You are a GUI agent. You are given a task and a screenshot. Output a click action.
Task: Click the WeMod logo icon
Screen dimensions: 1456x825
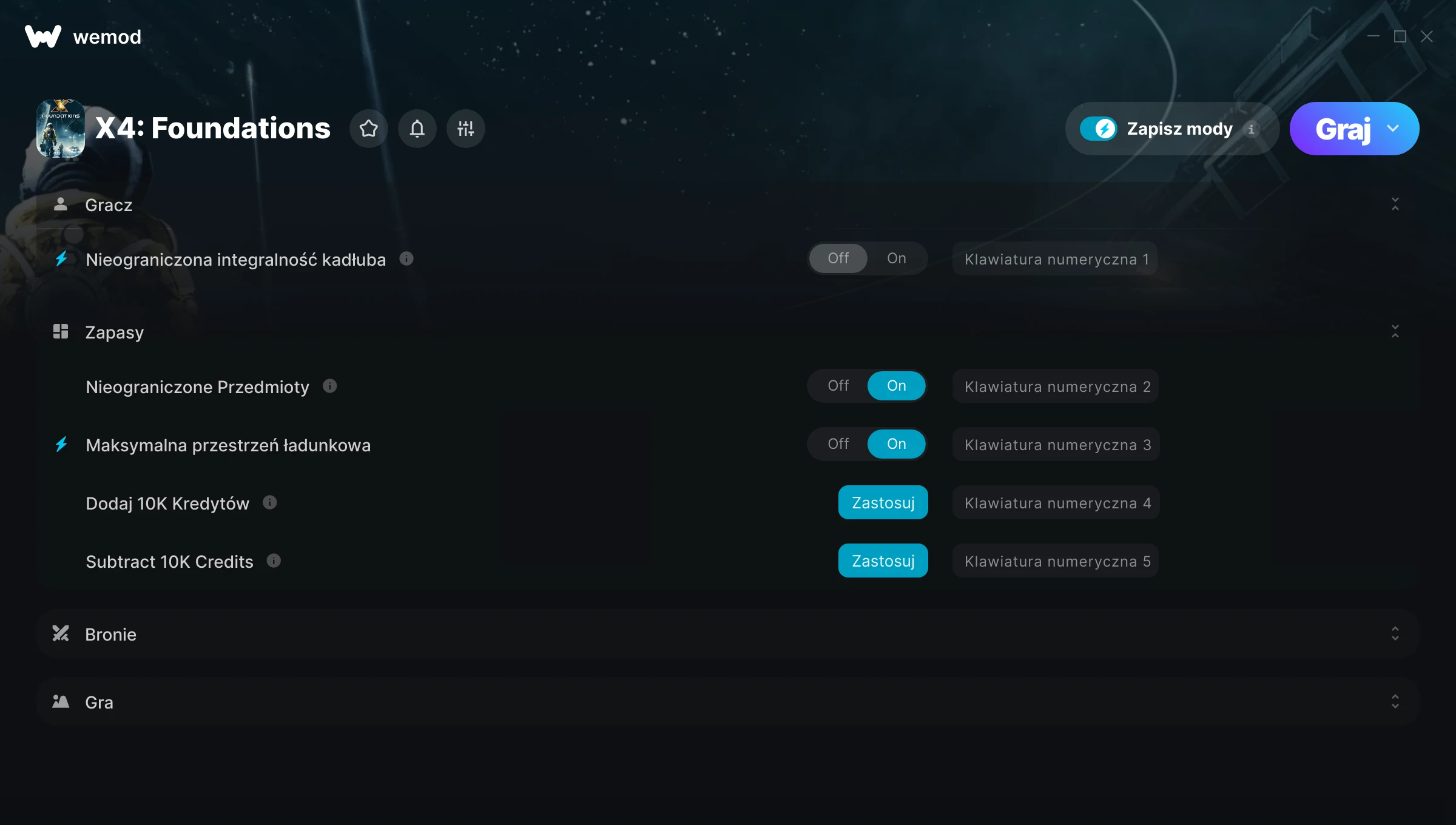tap(43, 36)
